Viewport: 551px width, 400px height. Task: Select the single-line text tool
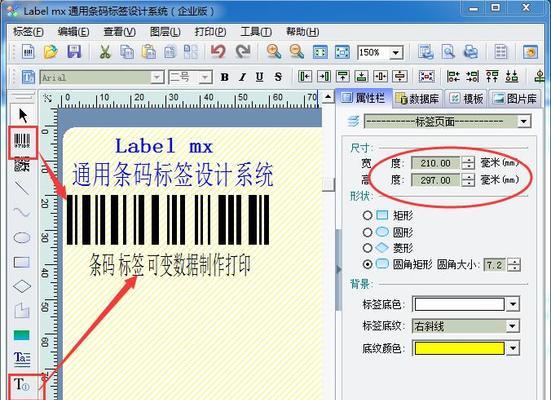point(22,385)
